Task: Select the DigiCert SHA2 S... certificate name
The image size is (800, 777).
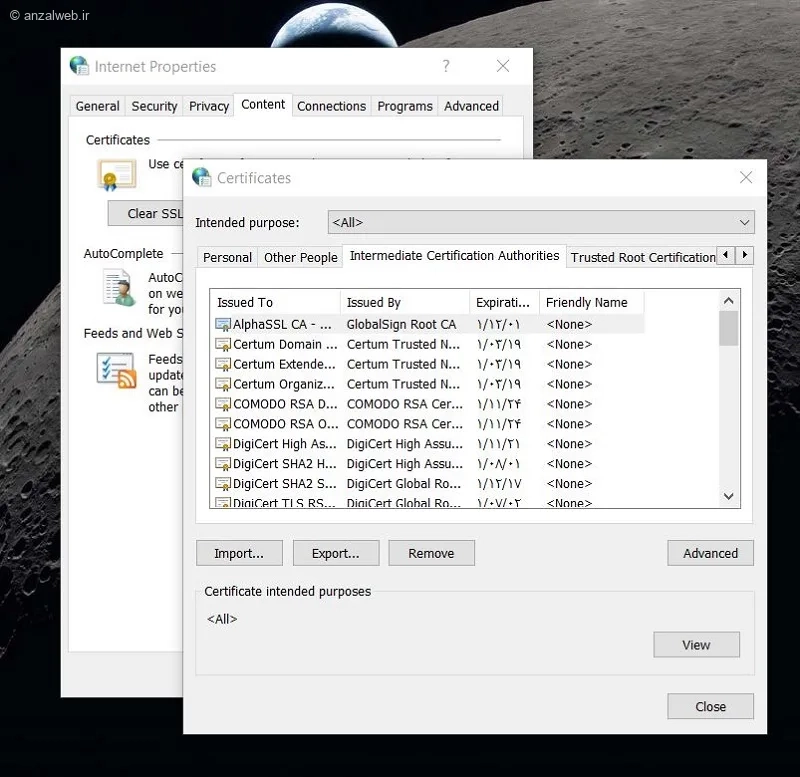Action: 285,484
